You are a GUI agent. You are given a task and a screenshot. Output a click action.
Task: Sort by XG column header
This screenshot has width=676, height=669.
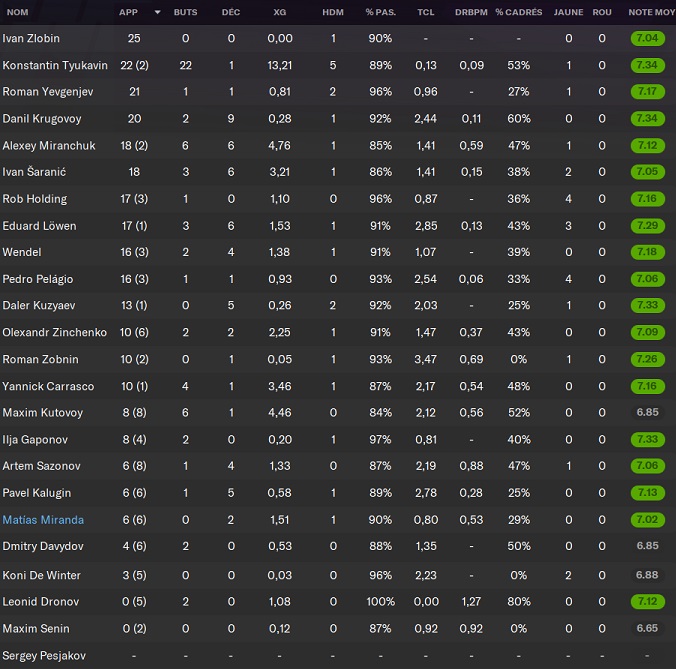point(280,12)
